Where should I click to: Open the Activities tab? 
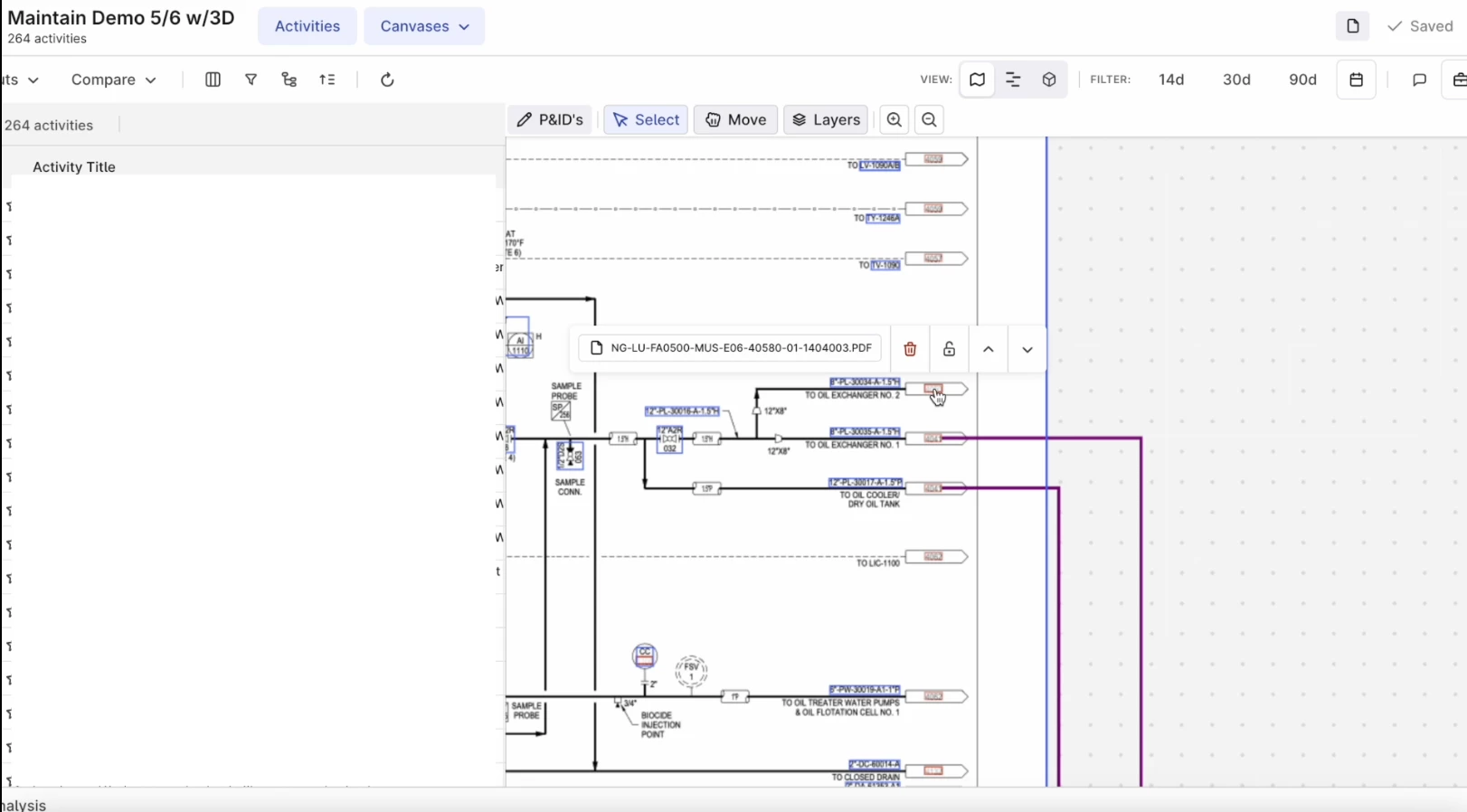pyautogui.click(x=308, y=26)
